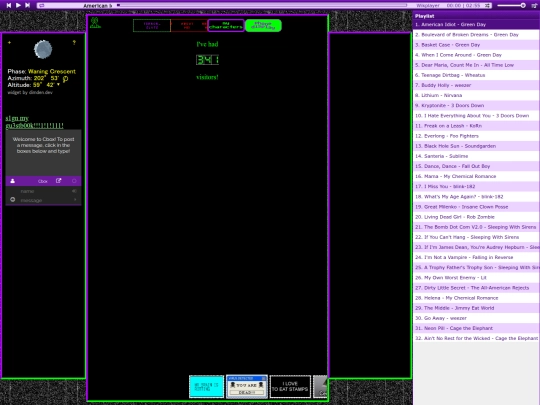Play "Buddy Holly - weezer"
Image resolution: width=540 pixels, height=405 pixels.
pyautogui.click(x=476, y=85)
